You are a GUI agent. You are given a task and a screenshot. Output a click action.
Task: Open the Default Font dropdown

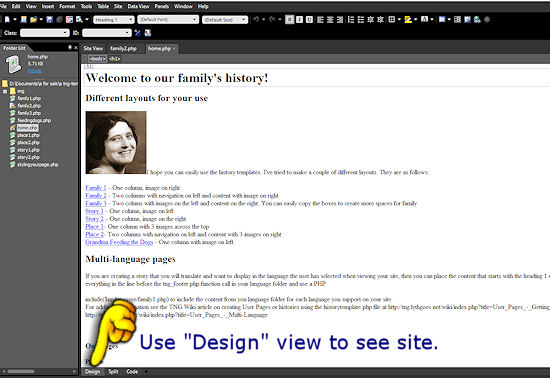point(168,20)
